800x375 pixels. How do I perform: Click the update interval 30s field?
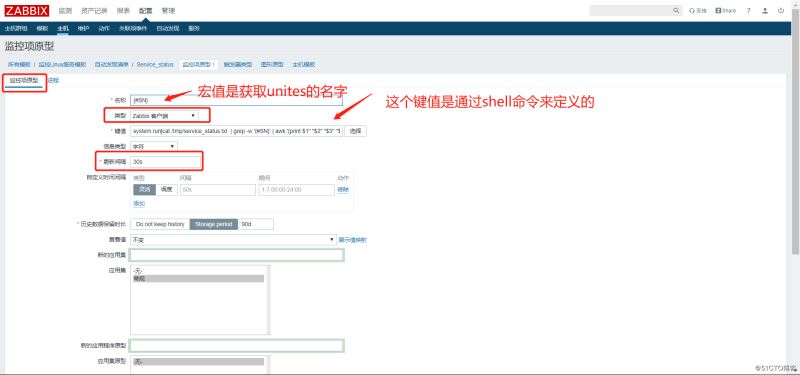[166, 162]
